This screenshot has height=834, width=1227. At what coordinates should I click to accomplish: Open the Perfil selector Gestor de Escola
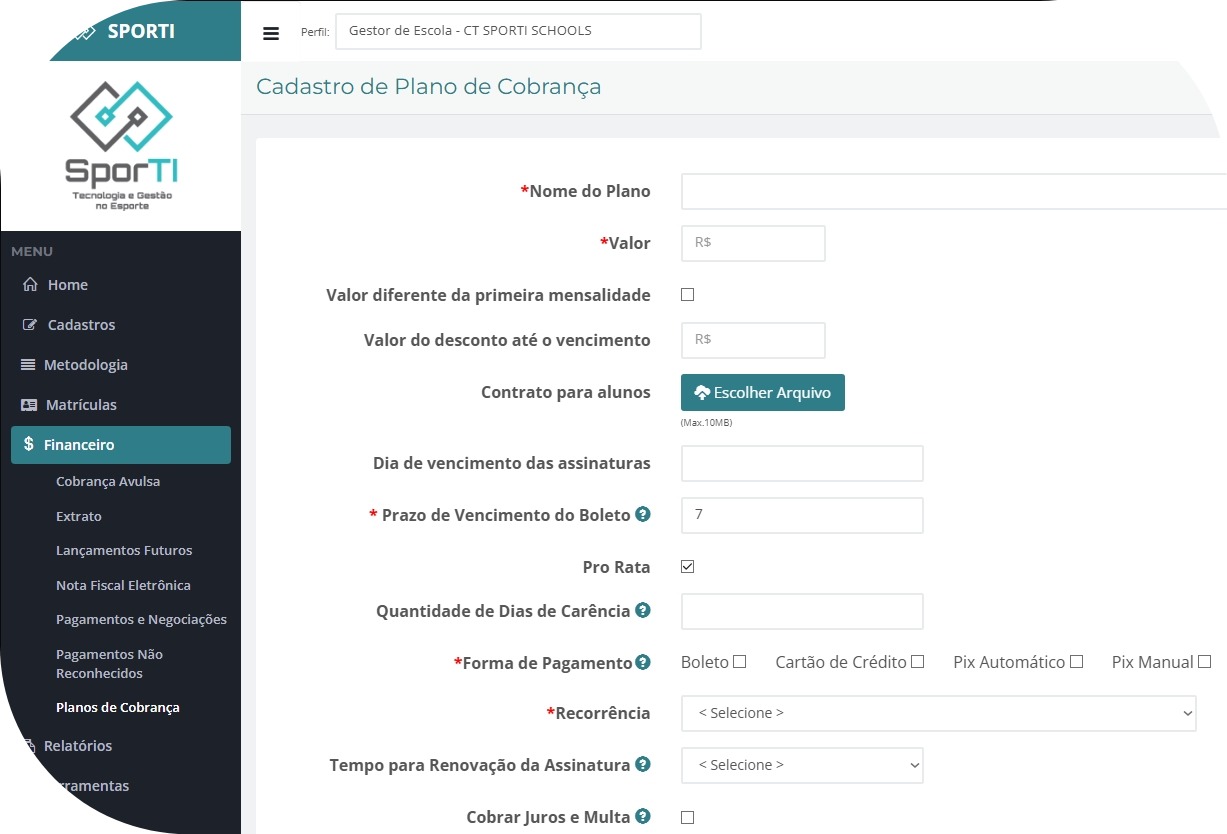click(518, 31)
